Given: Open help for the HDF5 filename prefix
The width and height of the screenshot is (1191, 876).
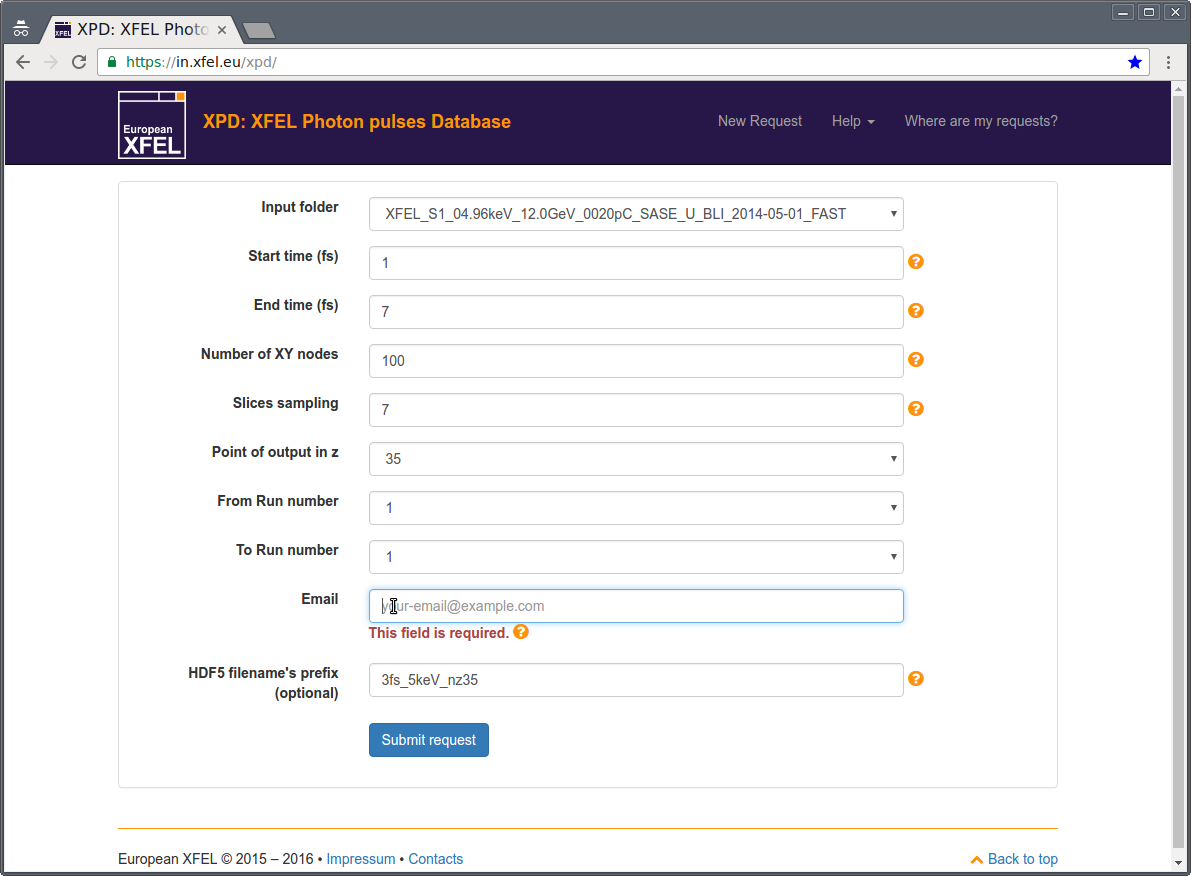Looking at the screenshot, I should 916,678.
